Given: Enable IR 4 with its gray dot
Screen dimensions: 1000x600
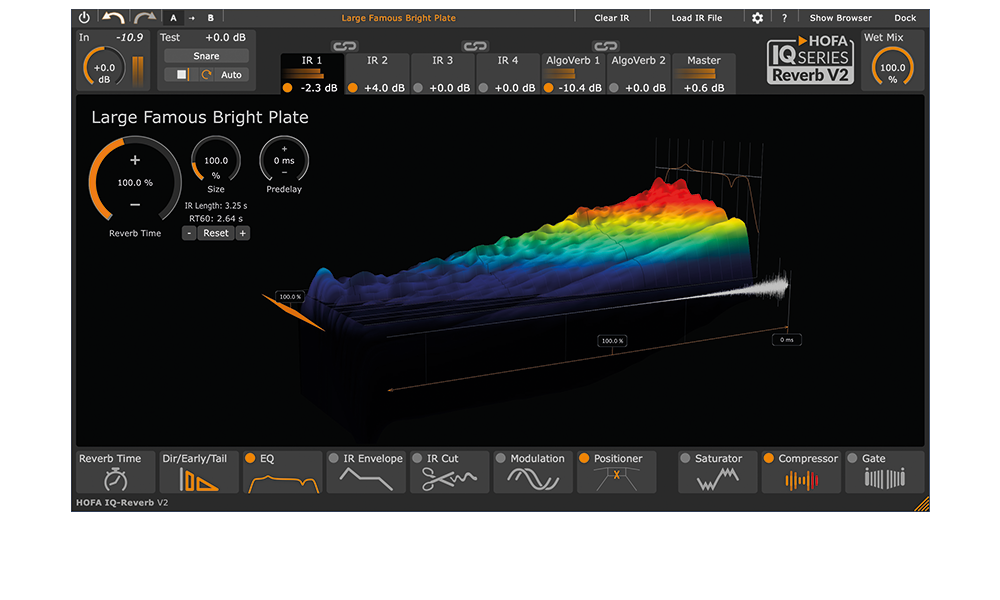Looking at the screenshot, I should [483, 88].
